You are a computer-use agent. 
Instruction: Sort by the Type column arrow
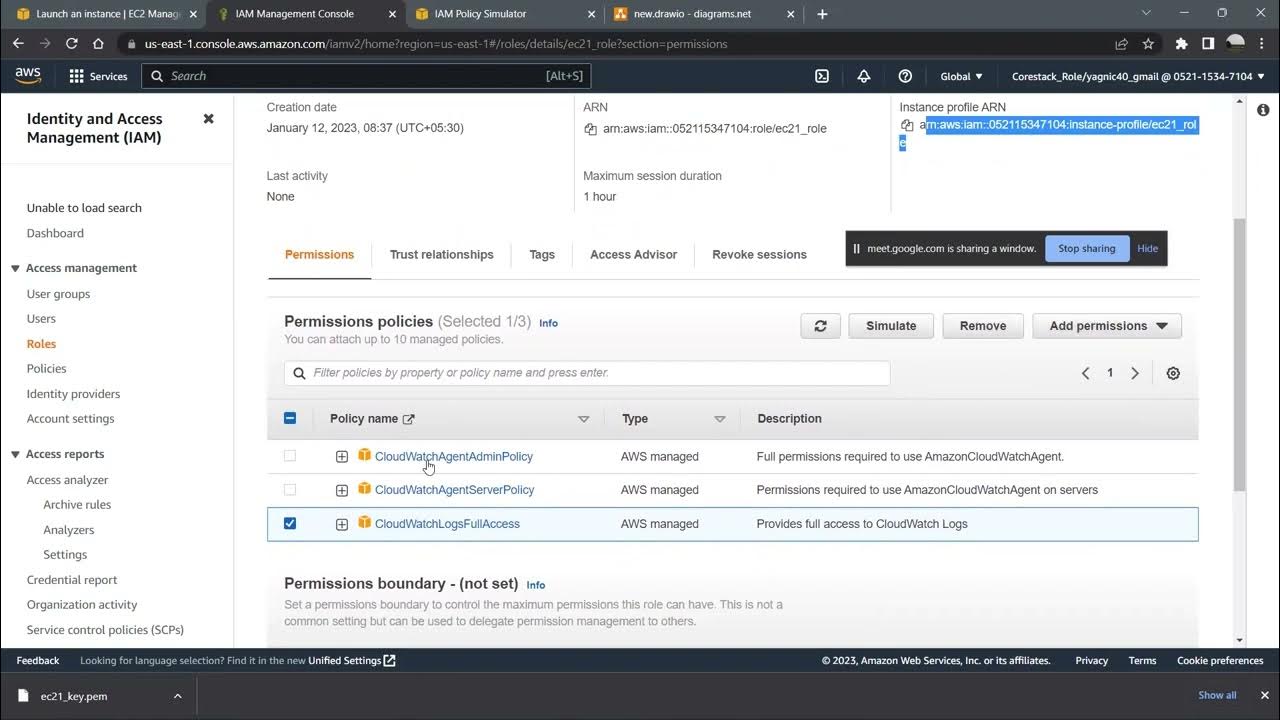coord(720,419)
